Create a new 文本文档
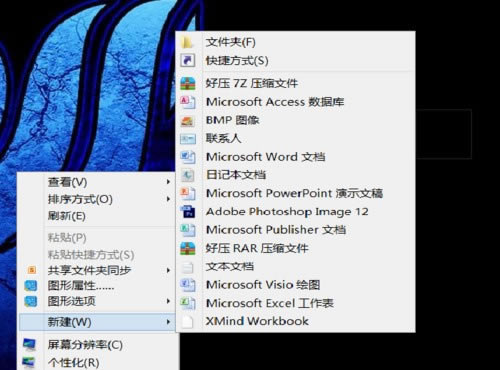The height and width of the screenshot is (370, 500). [x=295, y=267]
